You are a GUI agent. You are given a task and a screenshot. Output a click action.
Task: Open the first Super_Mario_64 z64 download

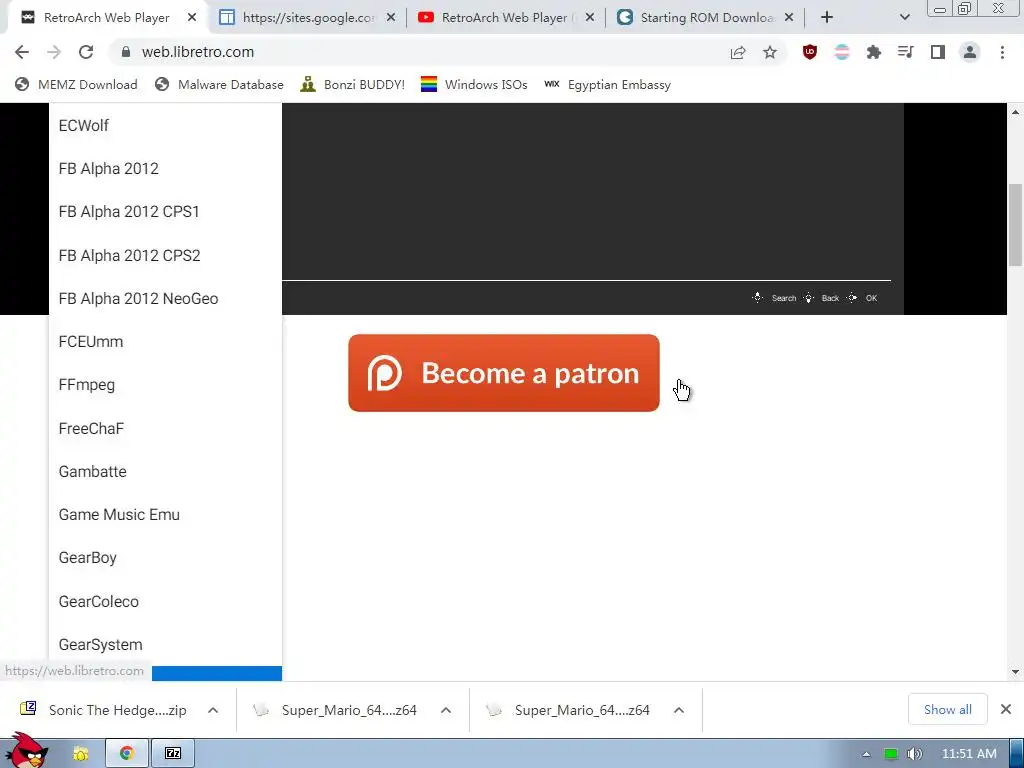336,710
